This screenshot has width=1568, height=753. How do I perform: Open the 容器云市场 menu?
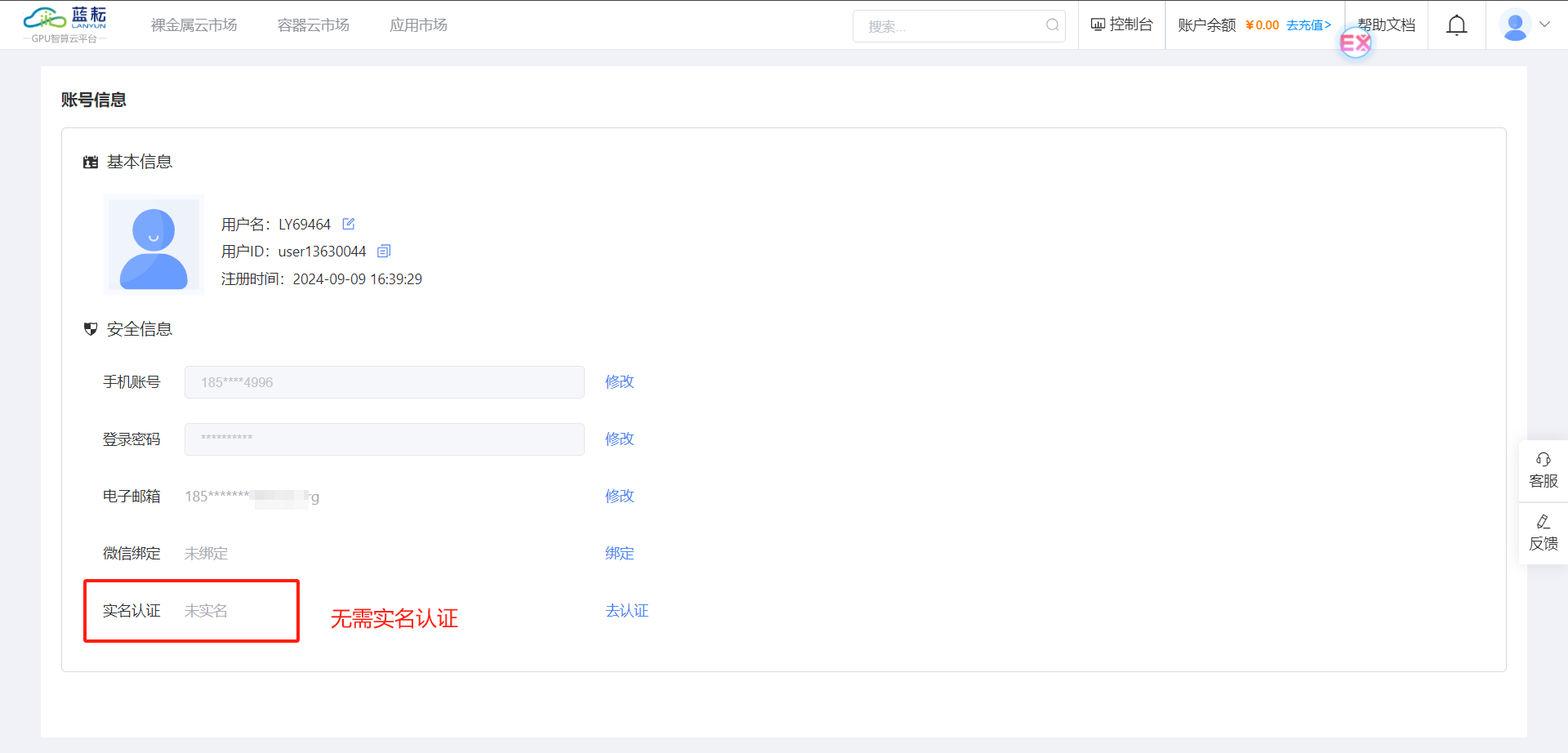tap(314, 25)
